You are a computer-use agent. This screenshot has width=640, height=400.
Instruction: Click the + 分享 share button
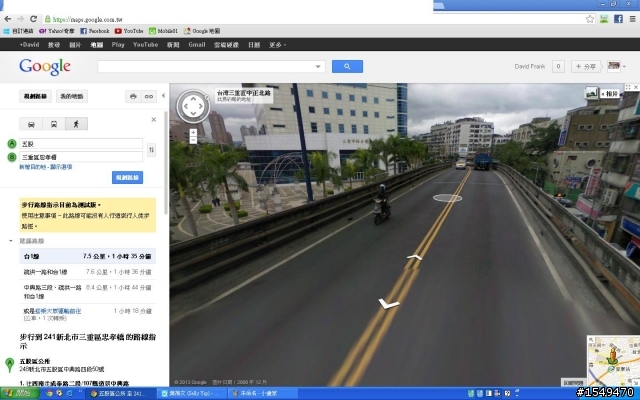586,66
